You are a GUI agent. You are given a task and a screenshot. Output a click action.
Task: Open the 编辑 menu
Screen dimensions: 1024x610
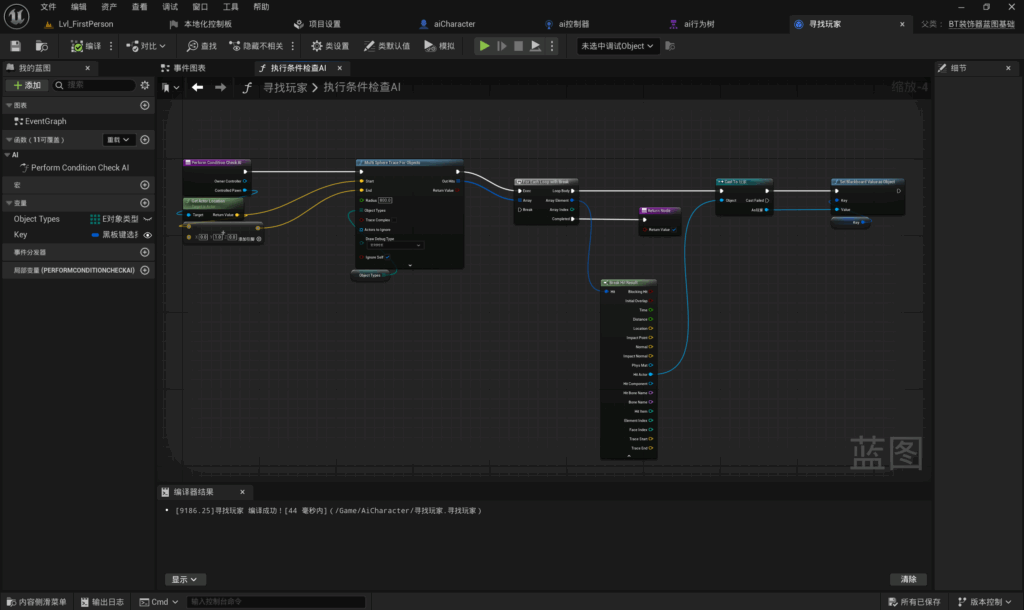click(x=79, y=7)
